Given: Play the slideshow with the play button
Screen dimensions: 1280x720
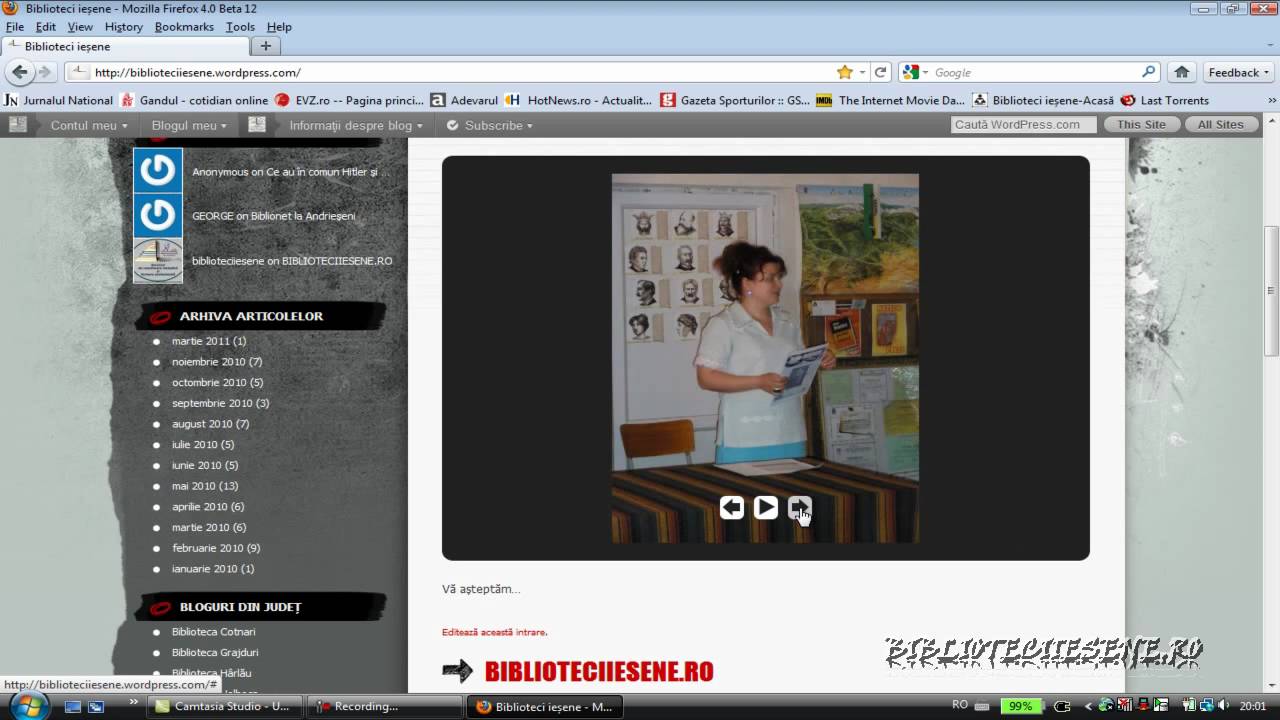Looking at the screenshot, I should pos(766,507).
